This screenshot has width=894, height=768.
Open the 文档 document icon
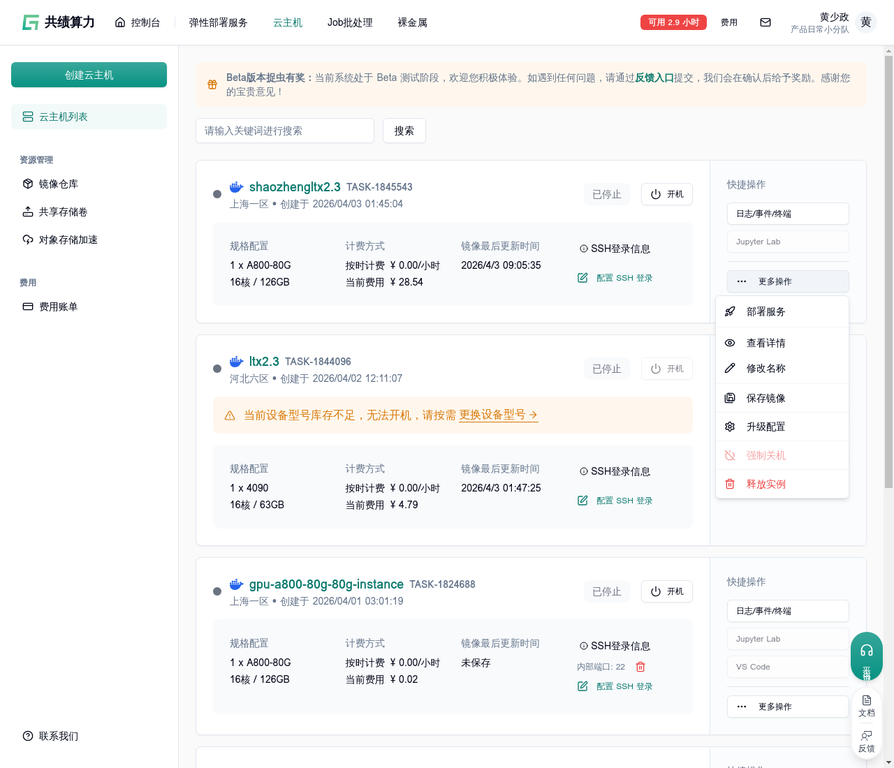[x=866, y=705]
